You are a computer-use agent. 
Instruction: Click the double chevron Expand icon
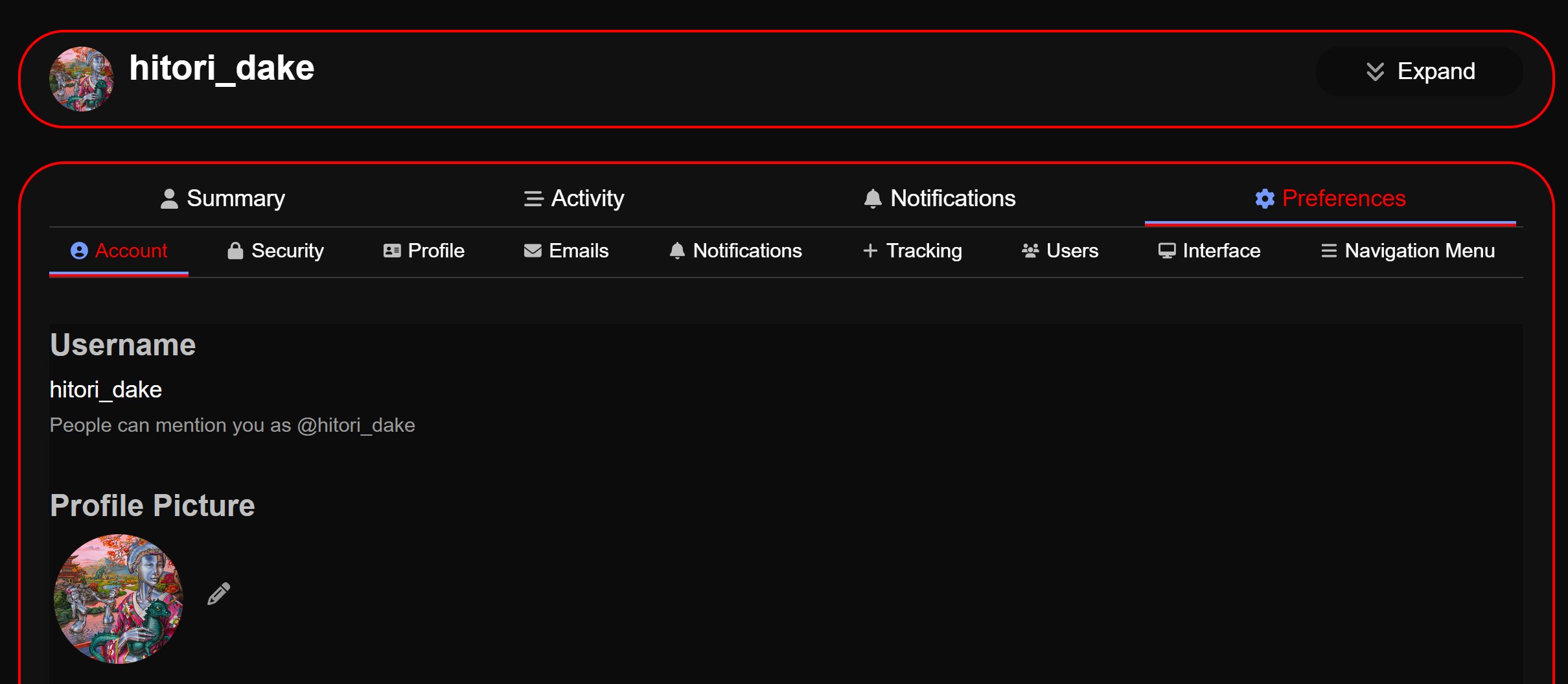(1374, 71)
